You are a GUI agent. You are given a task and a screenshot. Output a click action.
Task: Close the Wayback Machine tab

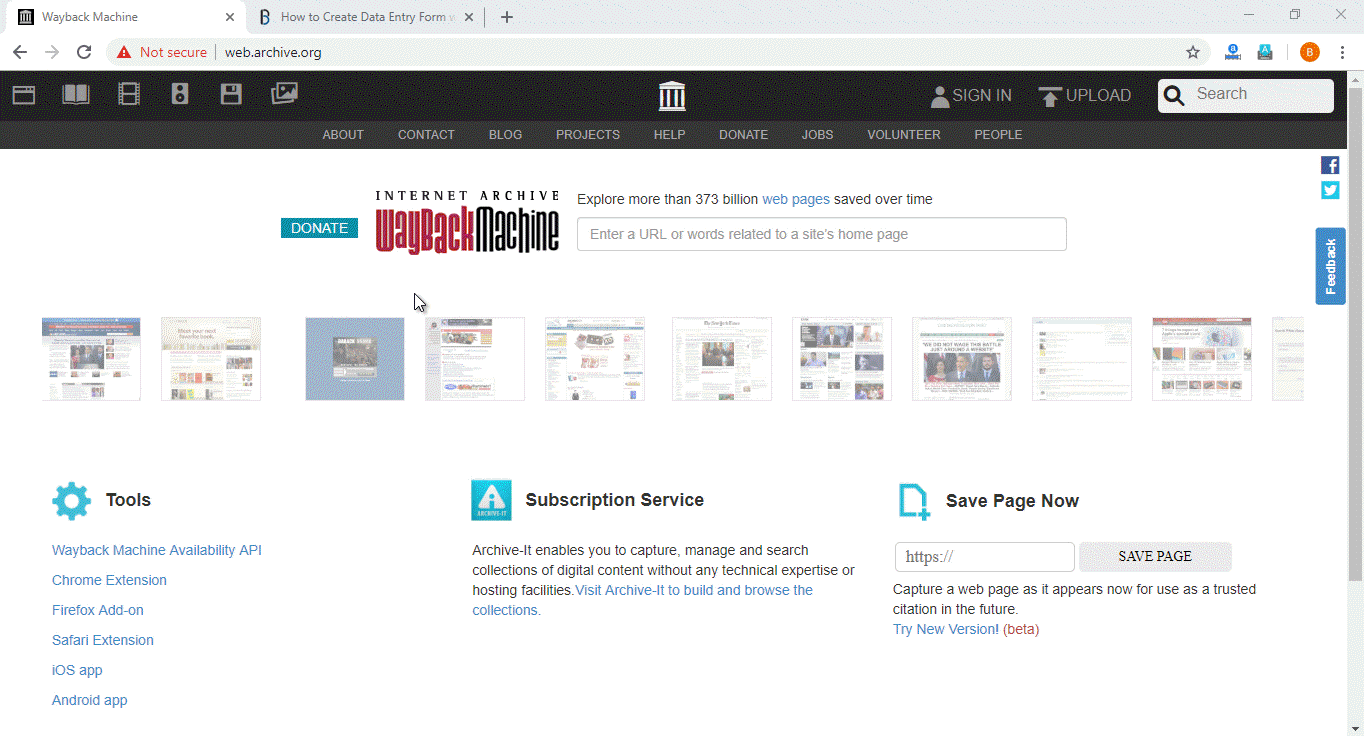pos(230,17)
